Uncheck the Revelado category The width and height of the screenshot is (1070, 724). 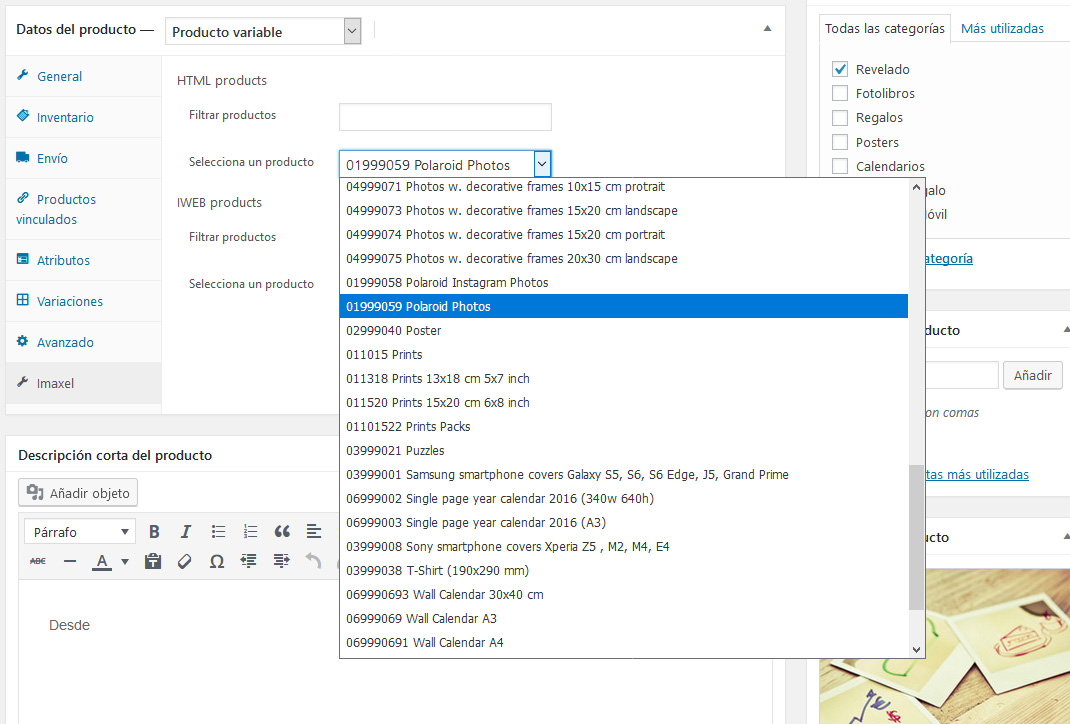pyautogui.click(x=840, y=69)
